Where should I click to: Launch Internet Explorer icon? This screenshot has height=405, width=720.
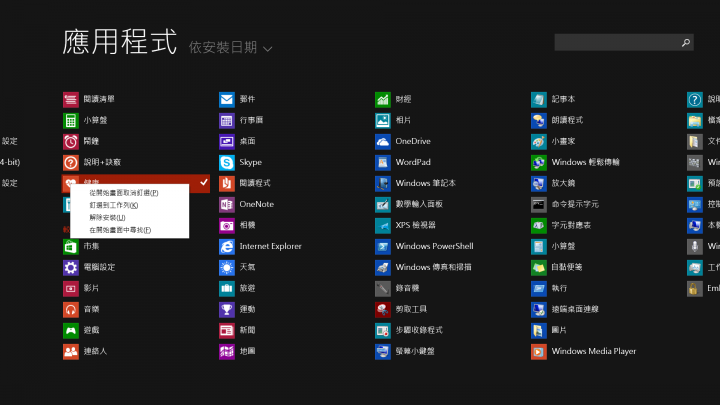click(x=227, y=246)
